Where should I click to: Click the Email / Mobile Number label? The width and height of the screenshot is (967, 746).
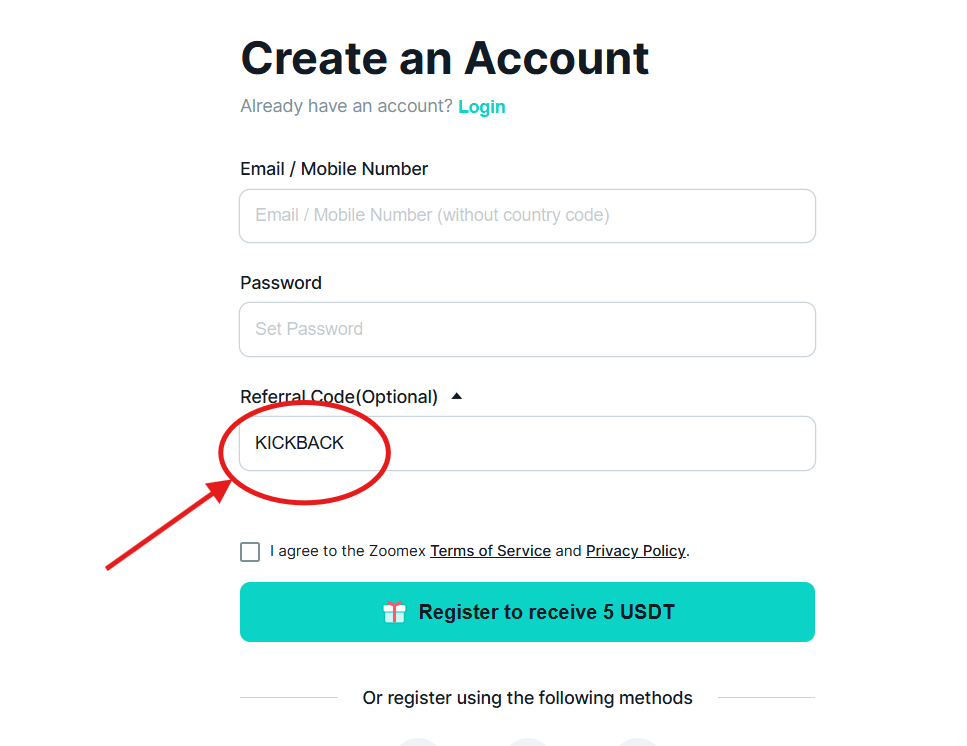point(333,168)
